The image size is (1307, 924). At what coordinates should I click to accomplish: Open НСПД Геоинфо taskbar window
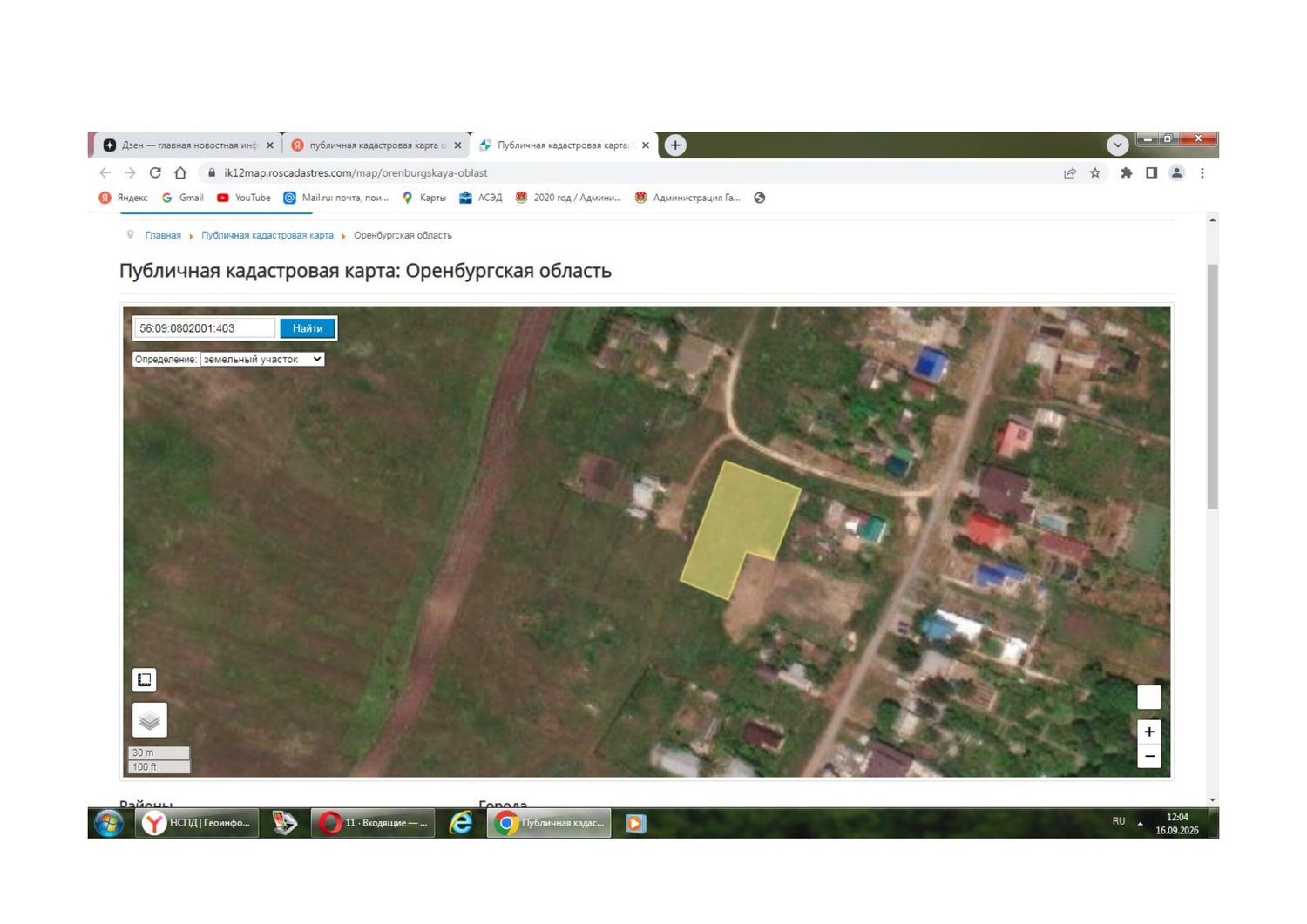(x=198, y=823)
